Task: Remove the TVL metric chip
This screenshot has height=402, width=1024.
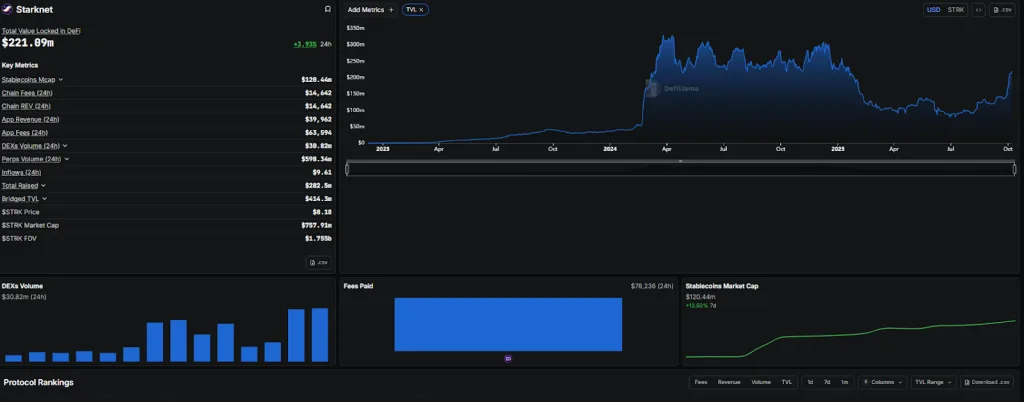Action: click(421, 9)
